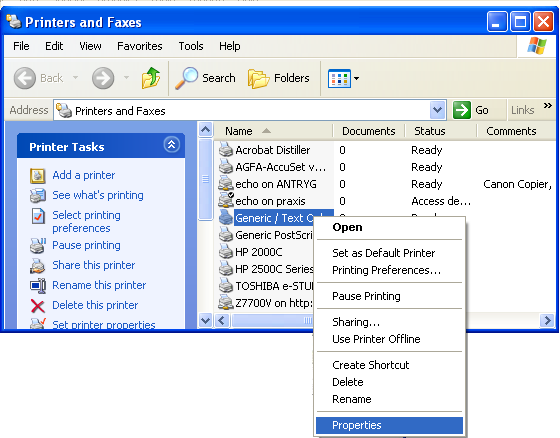Go up one folder level icon

click(151, 78)
